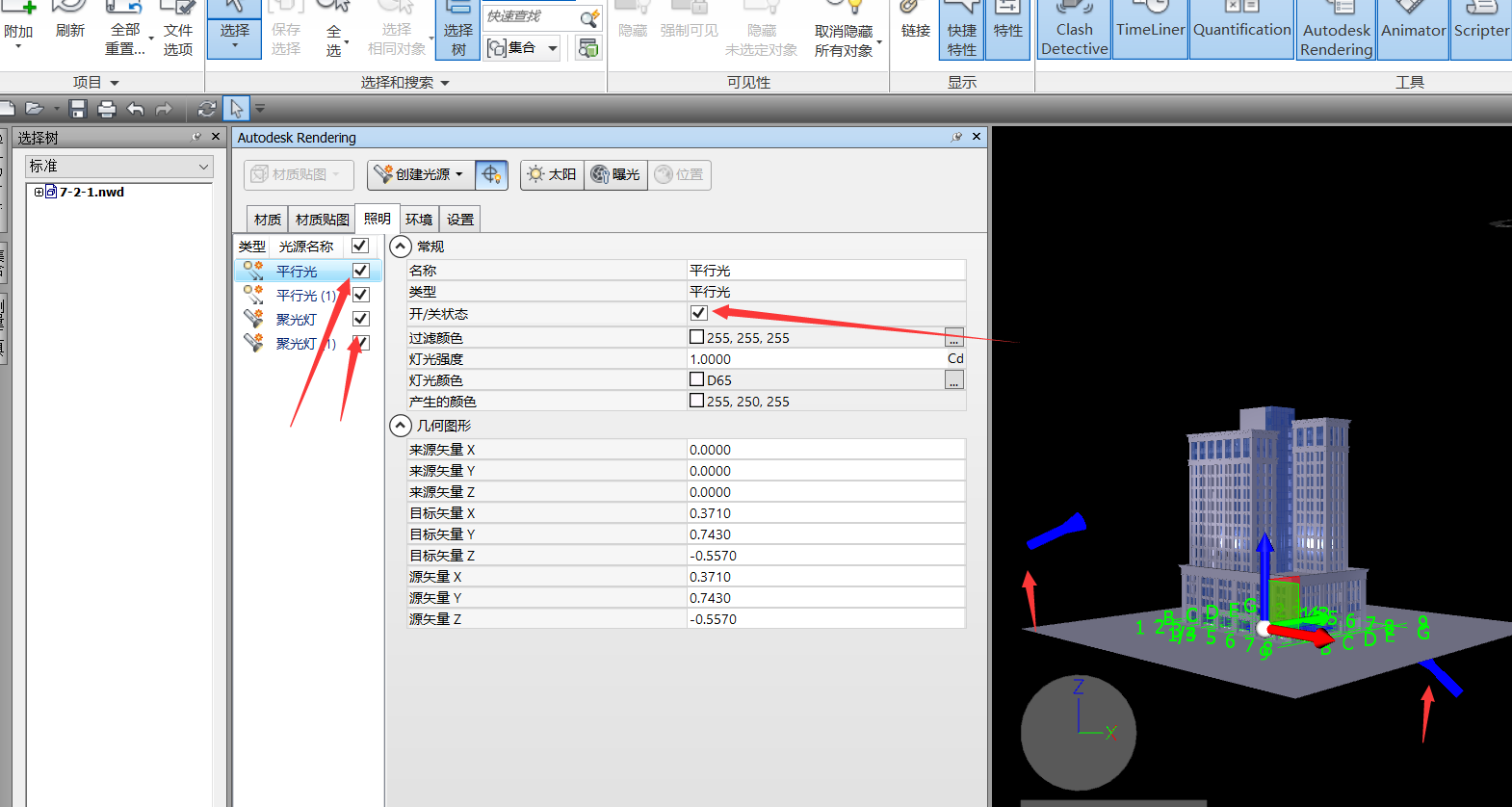Click the 灯光颜色 browse button

tap(953, 380)
